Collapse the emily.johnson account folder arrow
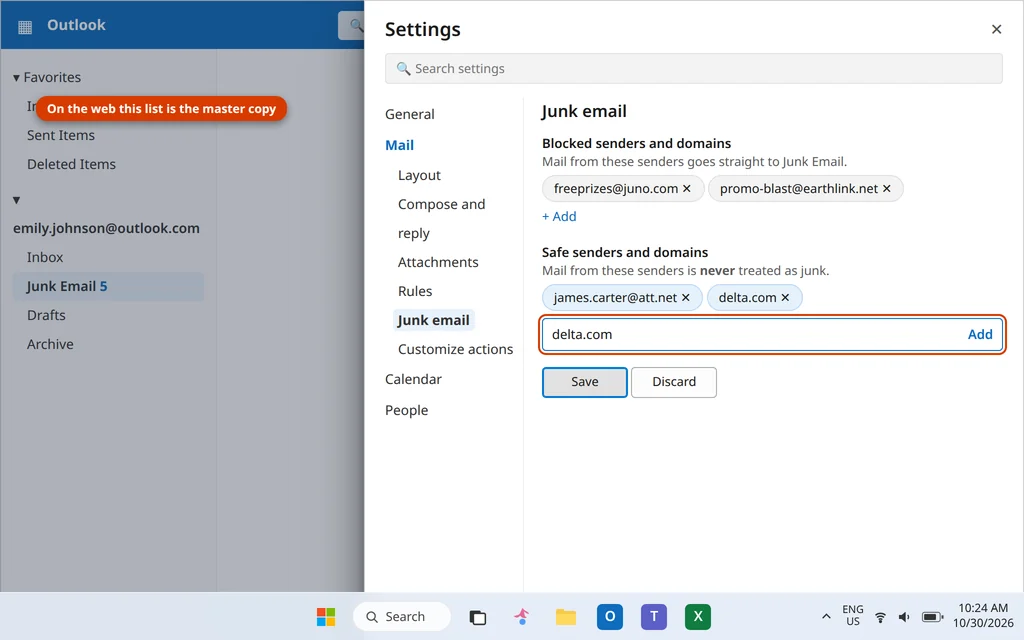The image size is (1024, 640). pyautogui.click(x=16, y=200)
